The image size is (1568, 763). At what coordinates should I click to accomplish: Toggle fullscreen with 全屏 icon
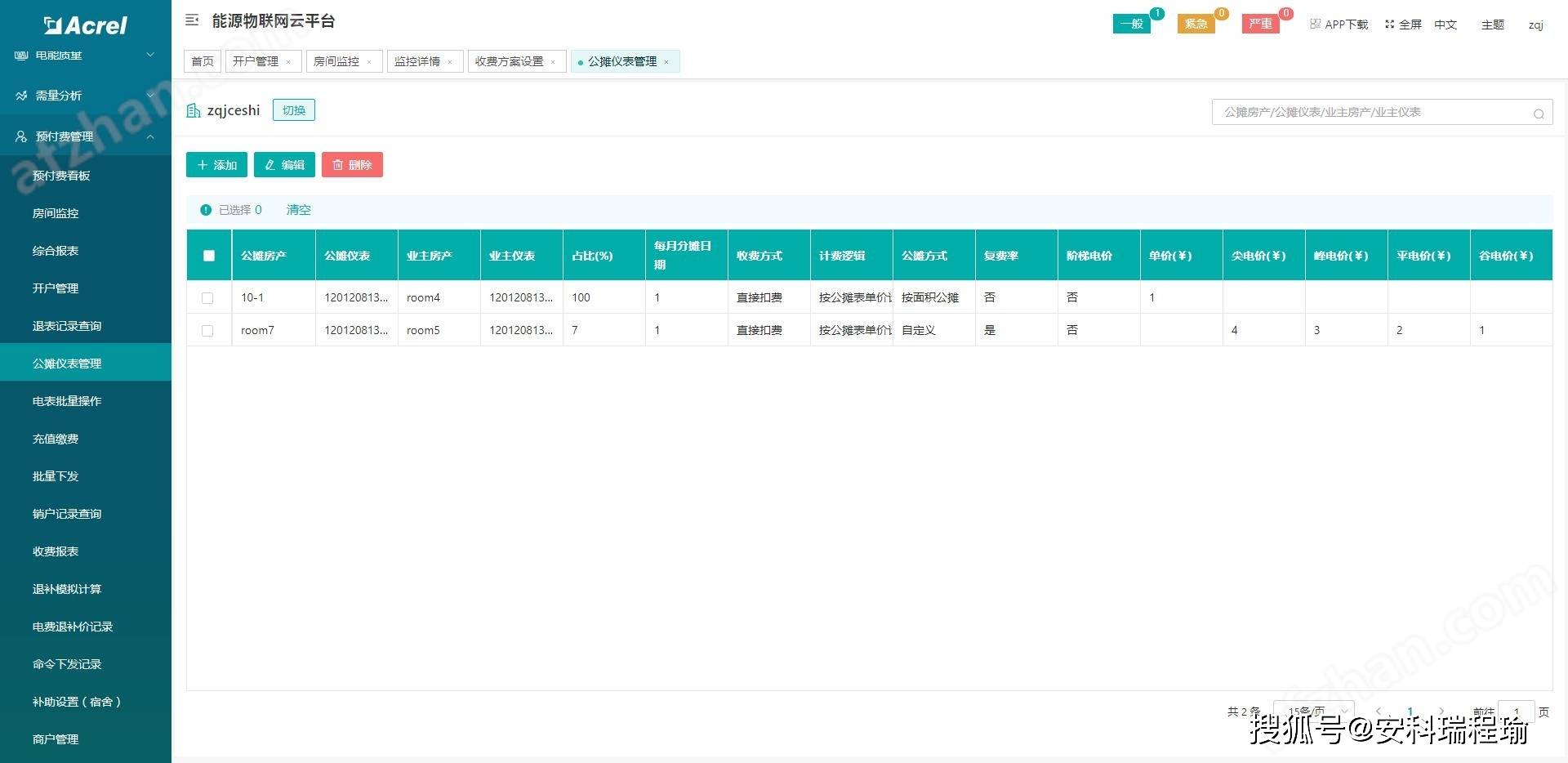(1389, 25)
